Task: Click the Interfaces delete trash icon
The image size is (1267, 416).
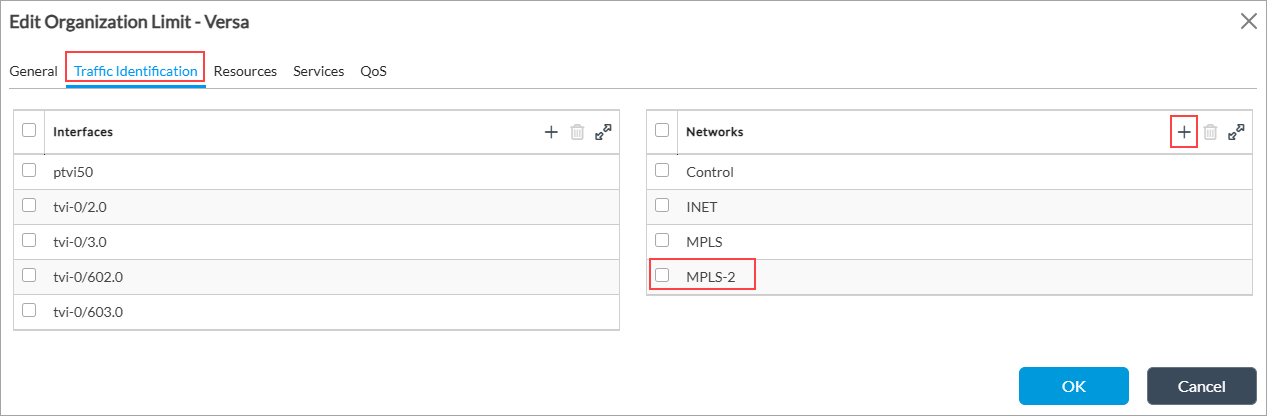Action: pos(577,132)
